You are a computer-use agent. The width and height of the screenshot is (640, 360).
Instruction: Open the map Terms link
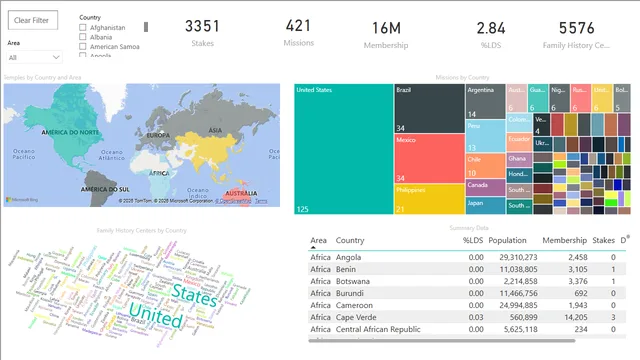(261, 201)
